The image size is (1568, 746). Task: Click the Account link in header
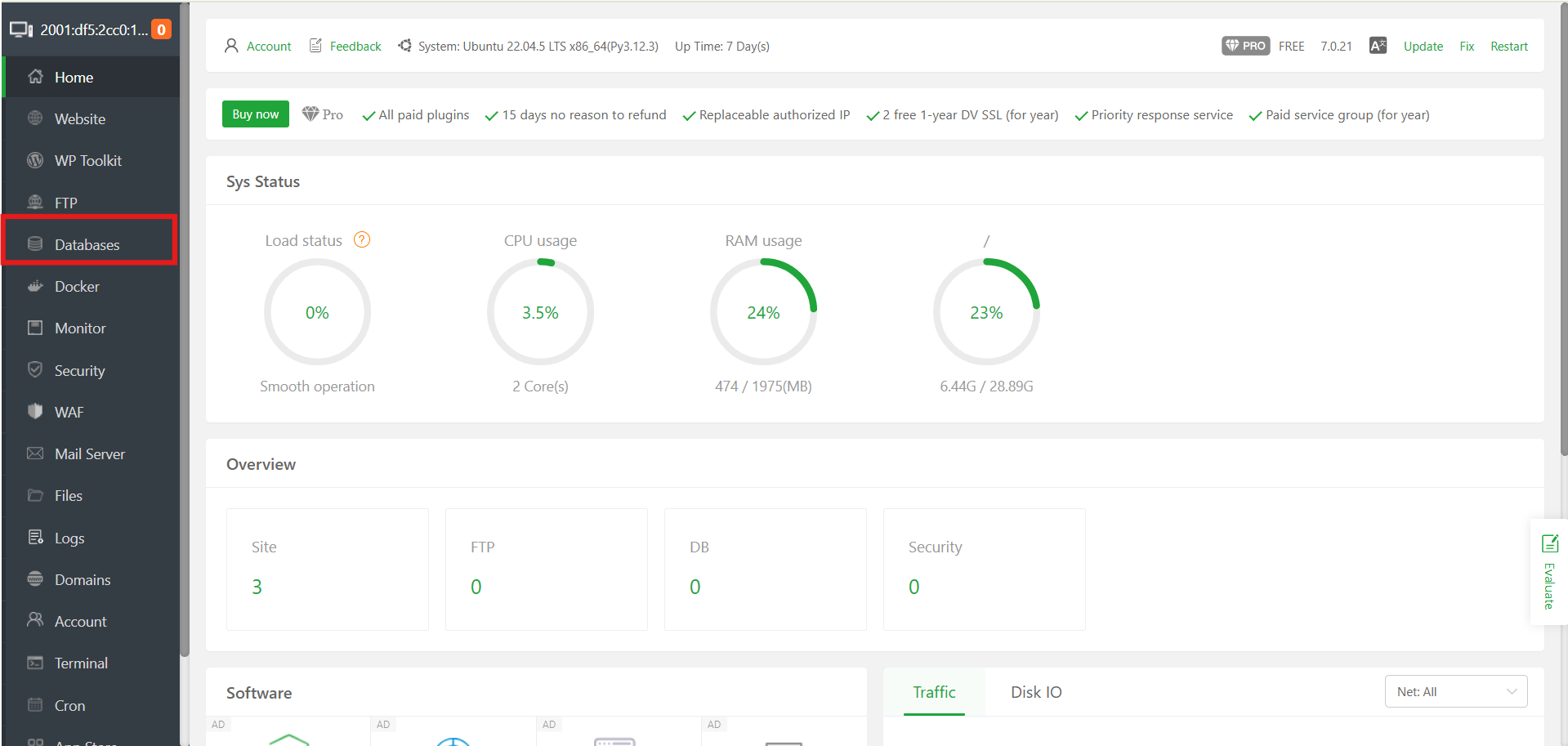coord(269,46)
